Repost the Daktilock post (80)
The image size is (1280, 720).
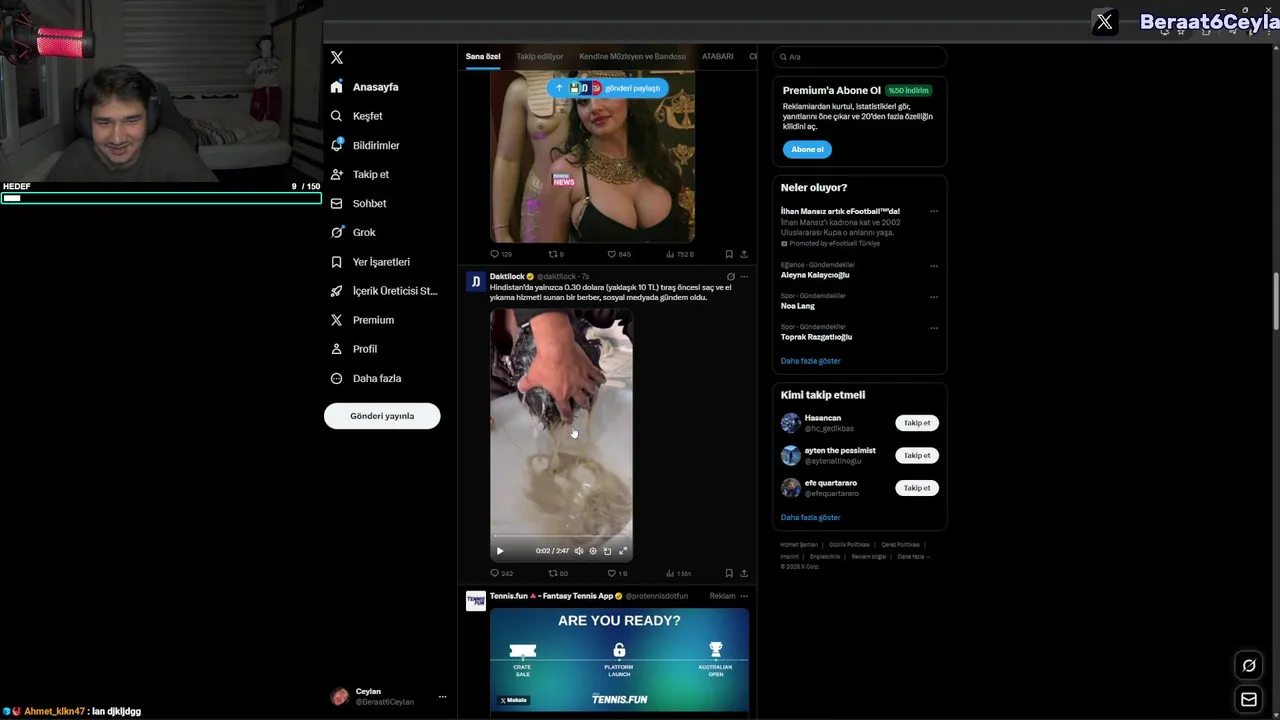pos(558,574)
